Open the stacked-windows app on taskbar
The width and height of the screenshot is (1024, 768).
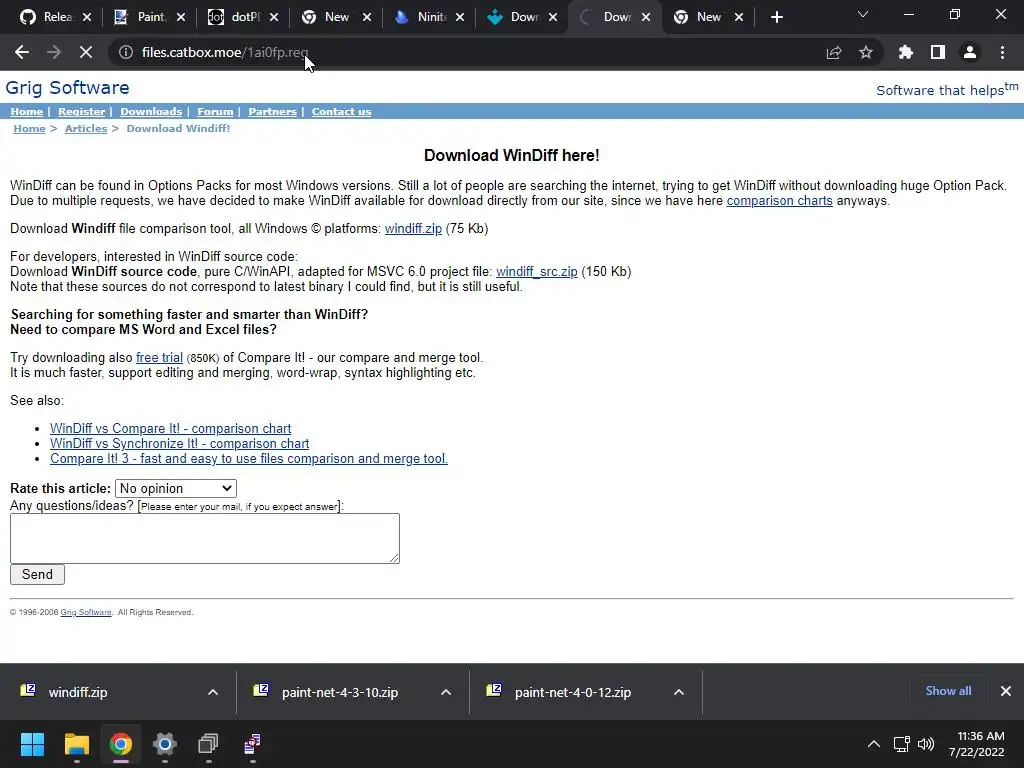208,744
